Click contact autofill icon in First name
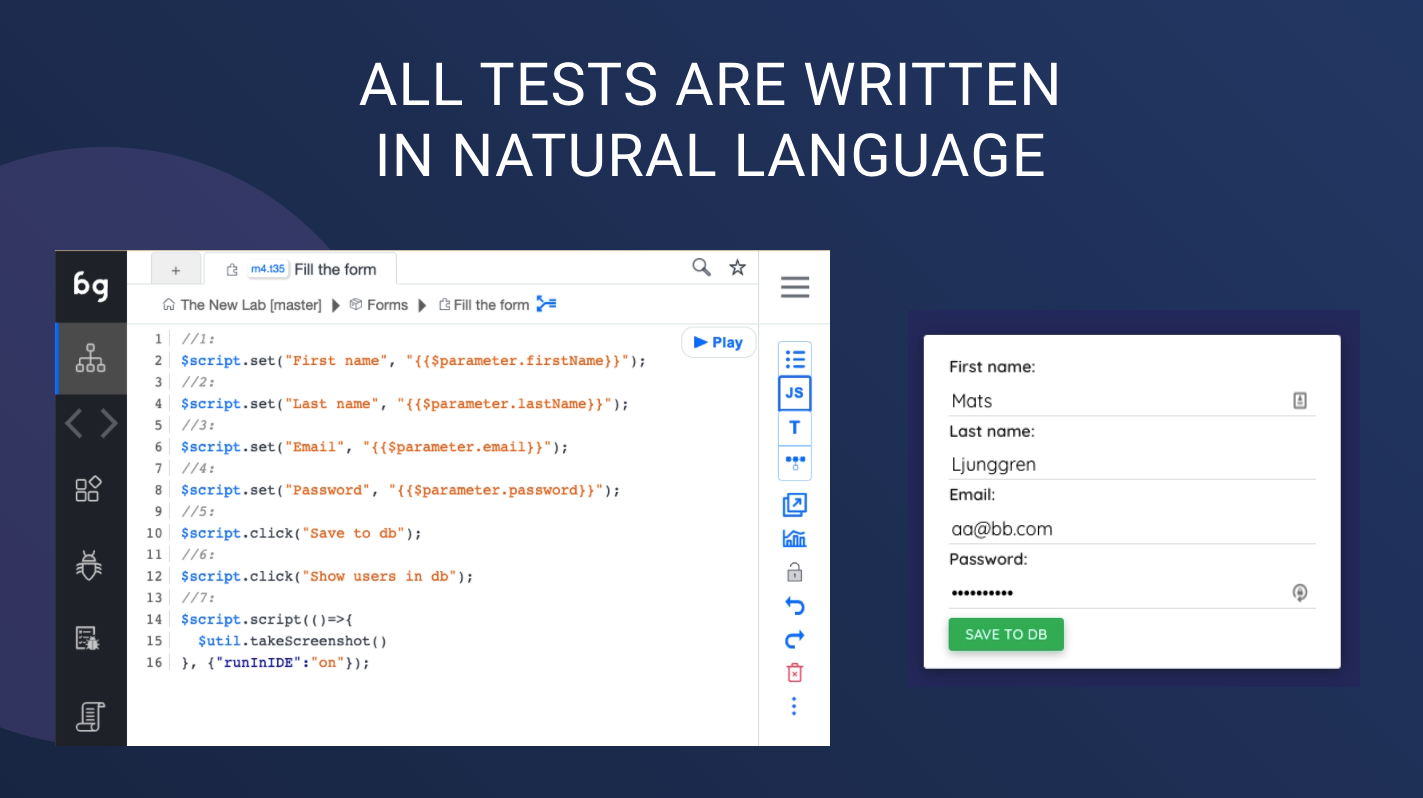 1300,401
